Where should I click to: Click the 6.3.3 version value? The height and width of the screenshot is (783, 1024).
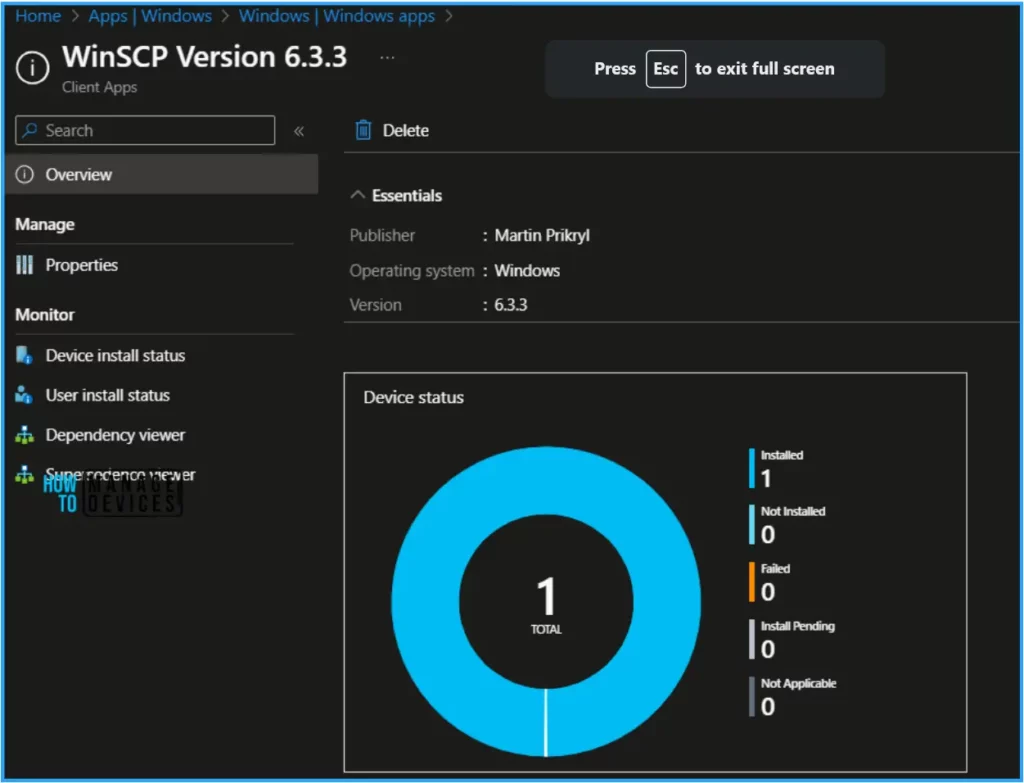pos(511,305)
